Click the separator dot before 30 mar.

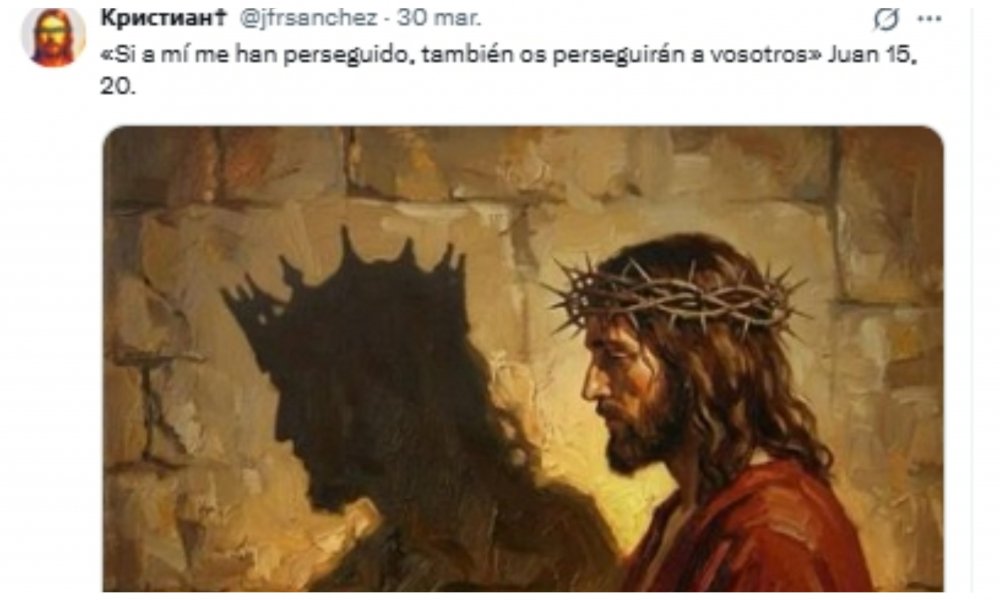tap(387, 19)
